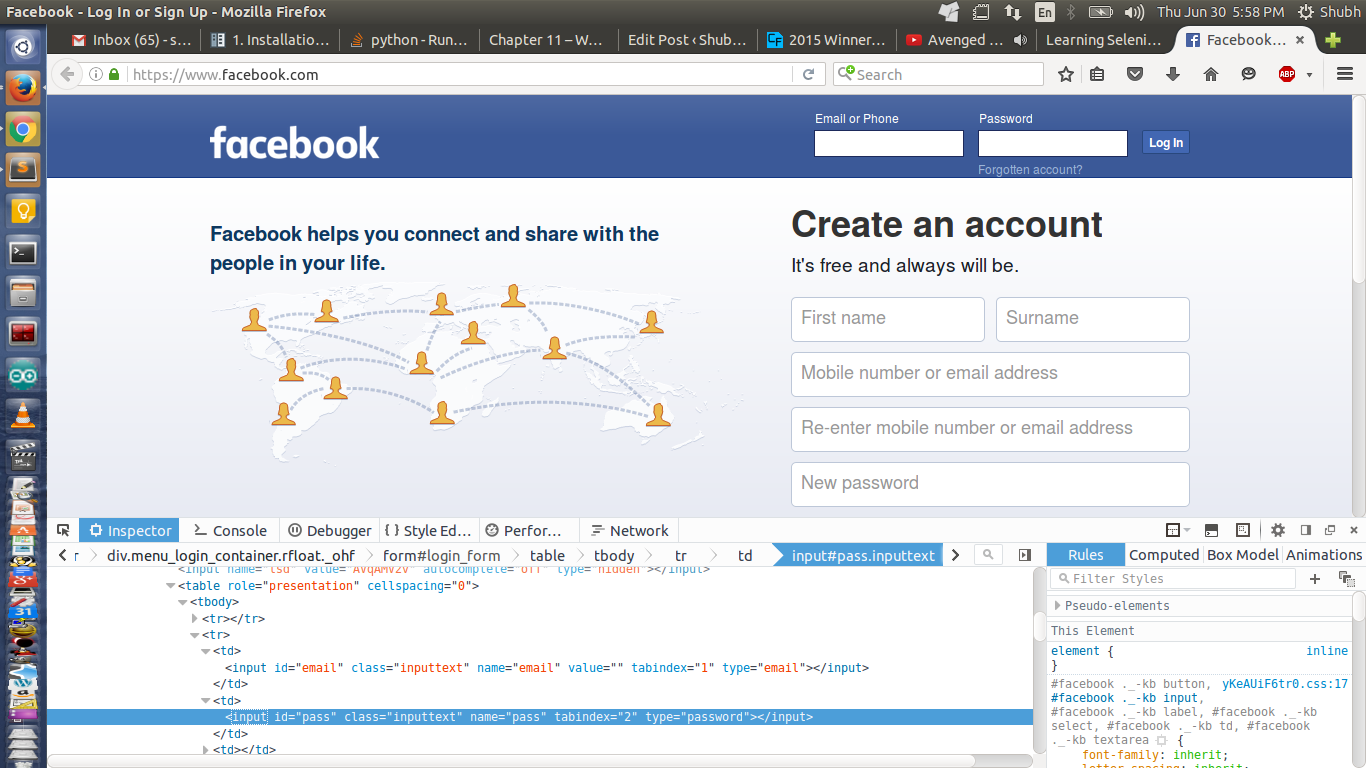Toggle responsive design mode in devtools
Screen dimensions: 1366x768
point(1243,530)
